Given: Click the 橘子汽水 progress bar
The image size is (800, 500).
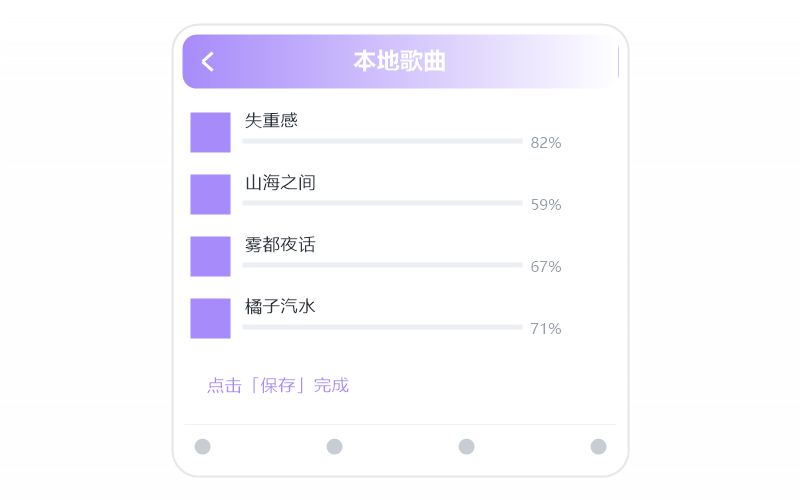Looking at the screenshot, I should tap(383, 327).
